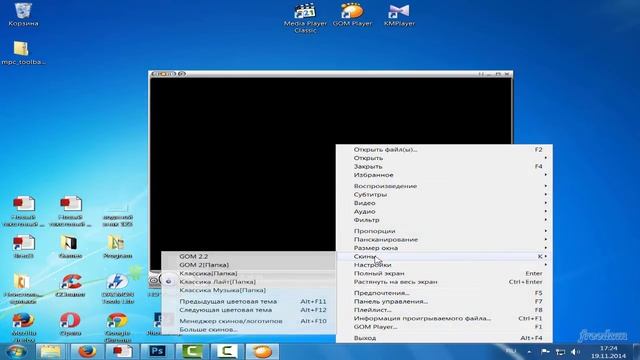Open Предпочтения... from the context menu

(x=444, y=293)
